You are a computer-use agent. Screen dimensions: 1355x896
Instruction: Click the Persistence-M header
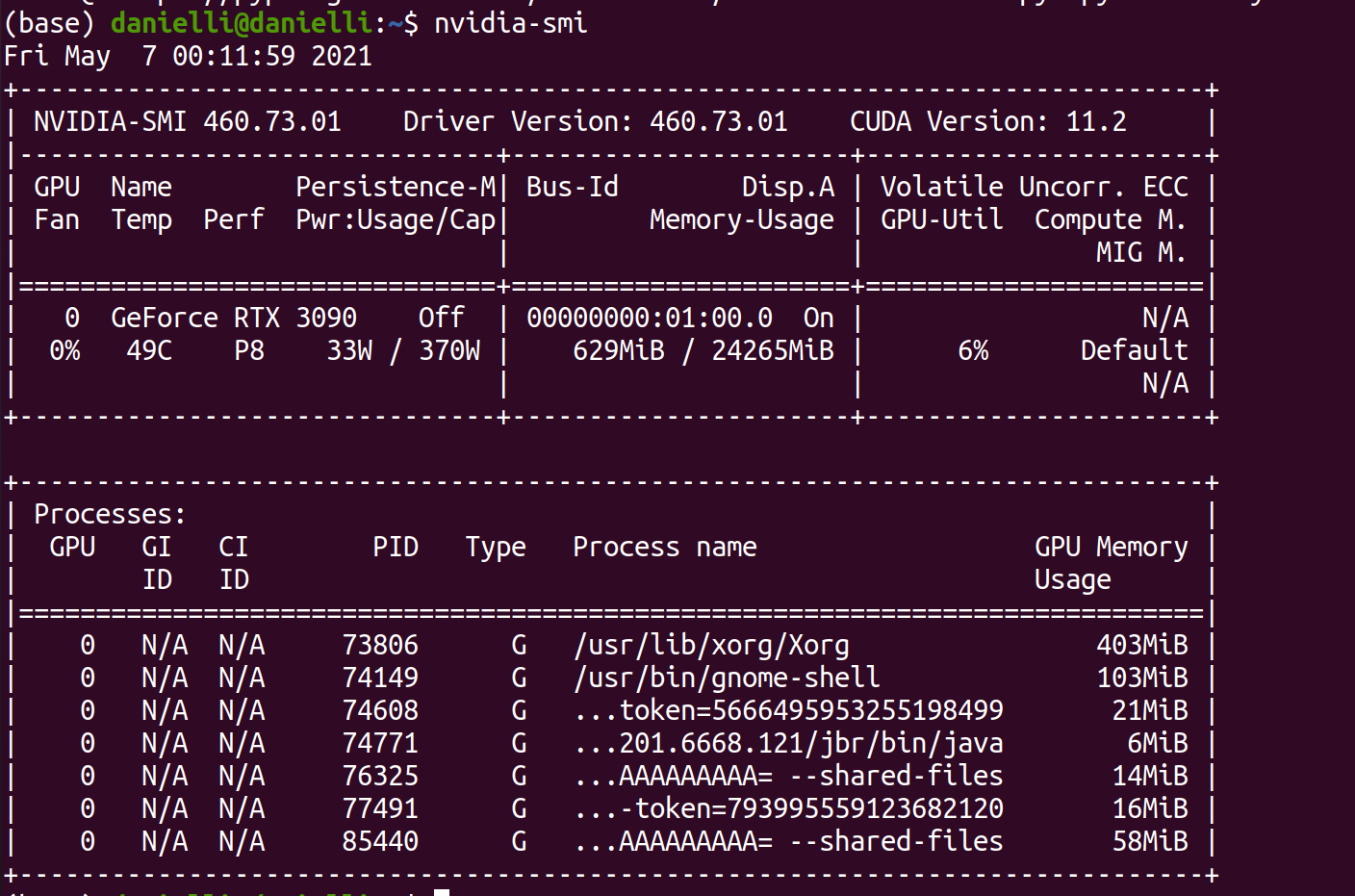pos(396,187)
